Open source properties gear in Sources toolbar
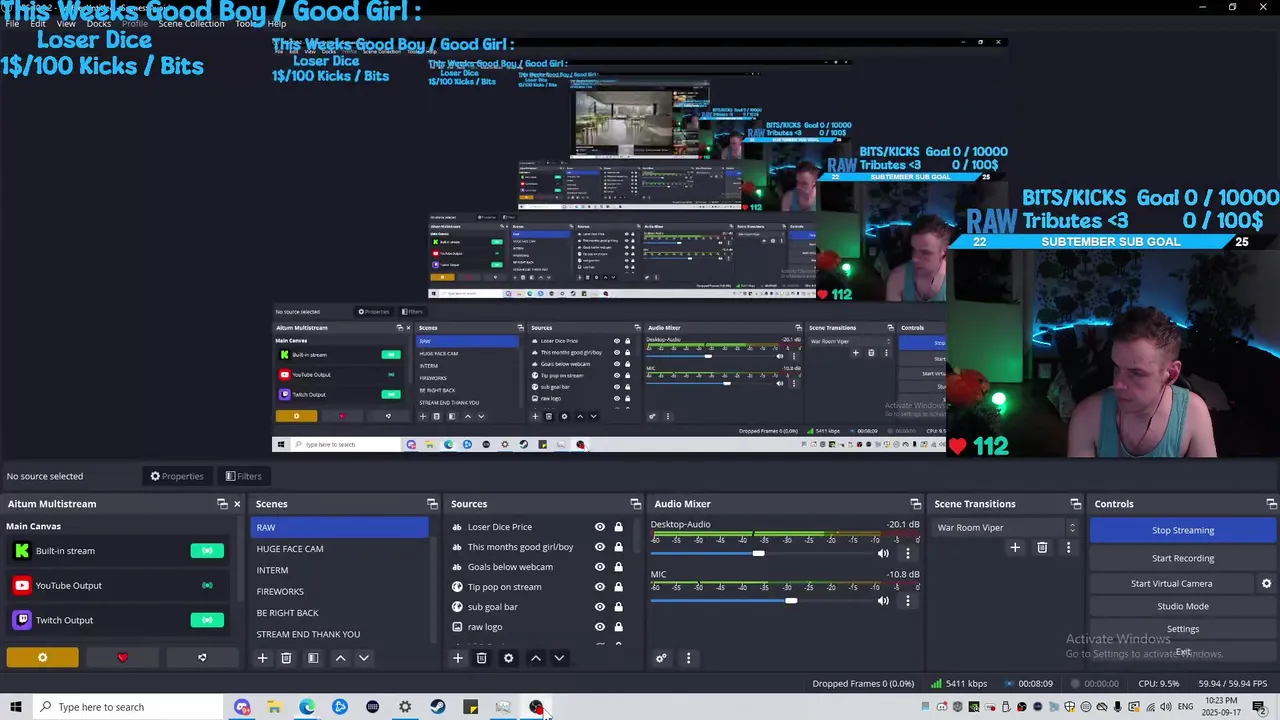 point(508,658)
